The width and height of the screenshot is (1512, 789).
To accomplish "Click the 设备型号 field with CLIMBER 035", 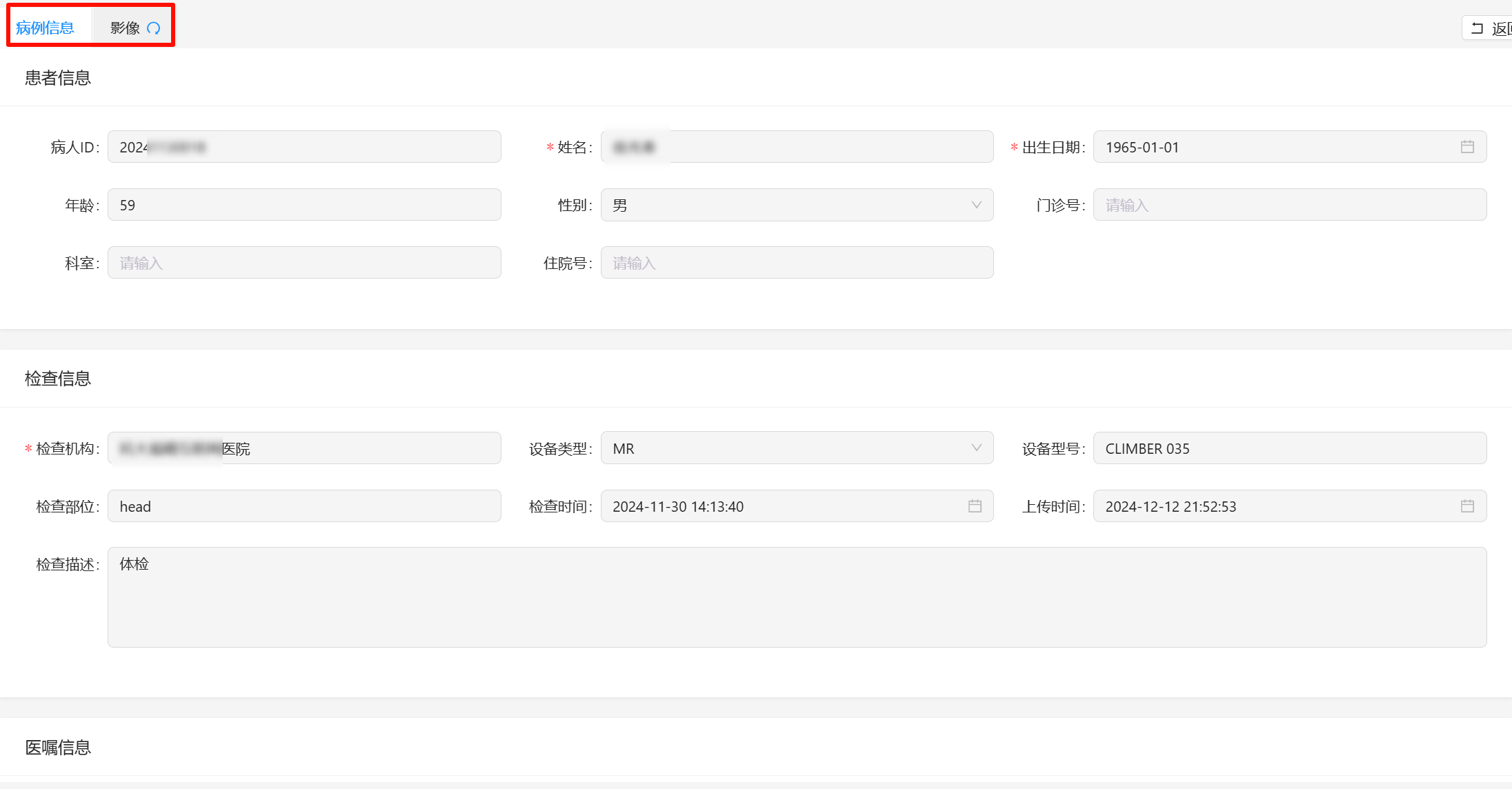I will tap(1289, 448).
